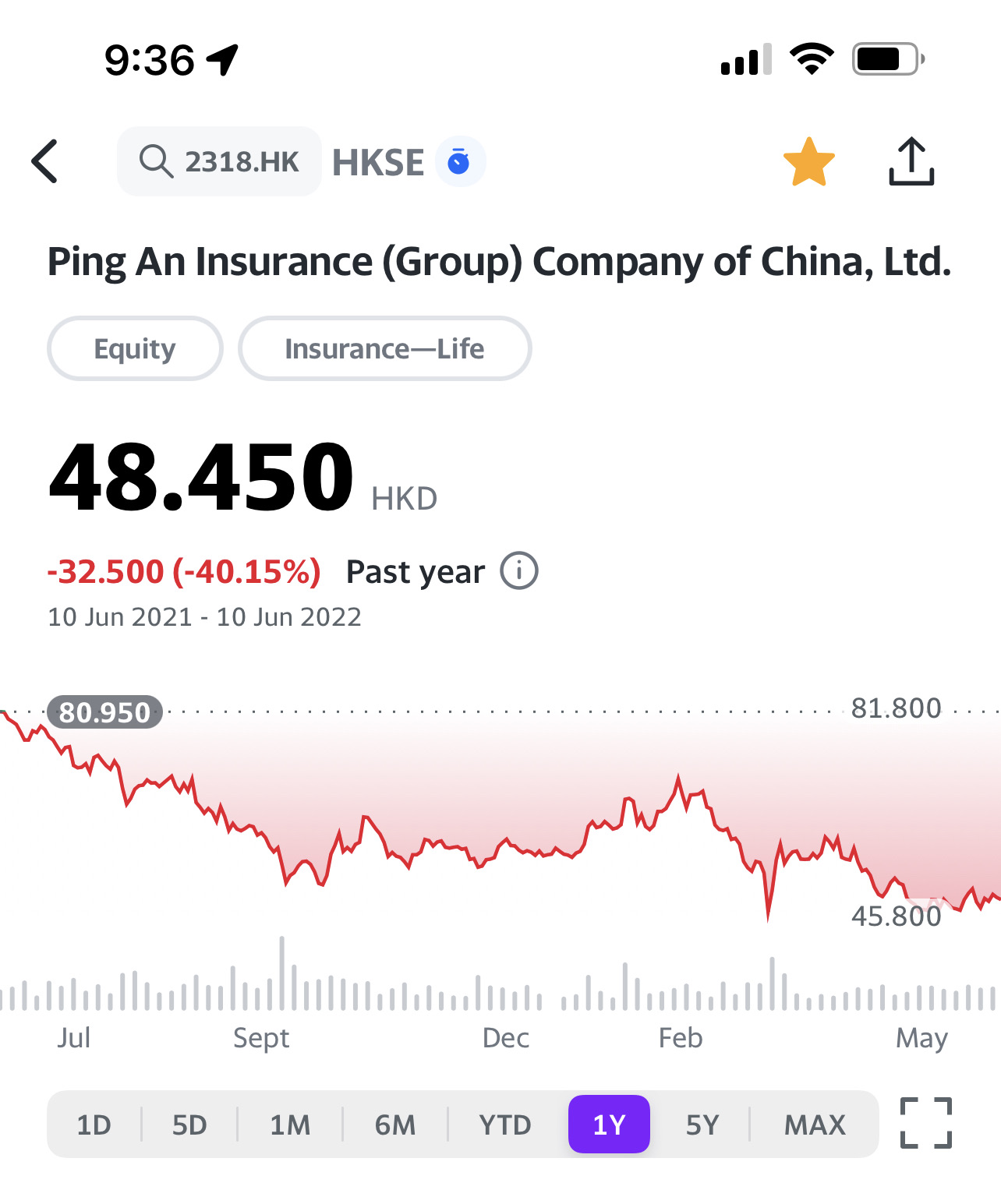
Task: Open the fullscreen chart icon
Action: 926,1123
